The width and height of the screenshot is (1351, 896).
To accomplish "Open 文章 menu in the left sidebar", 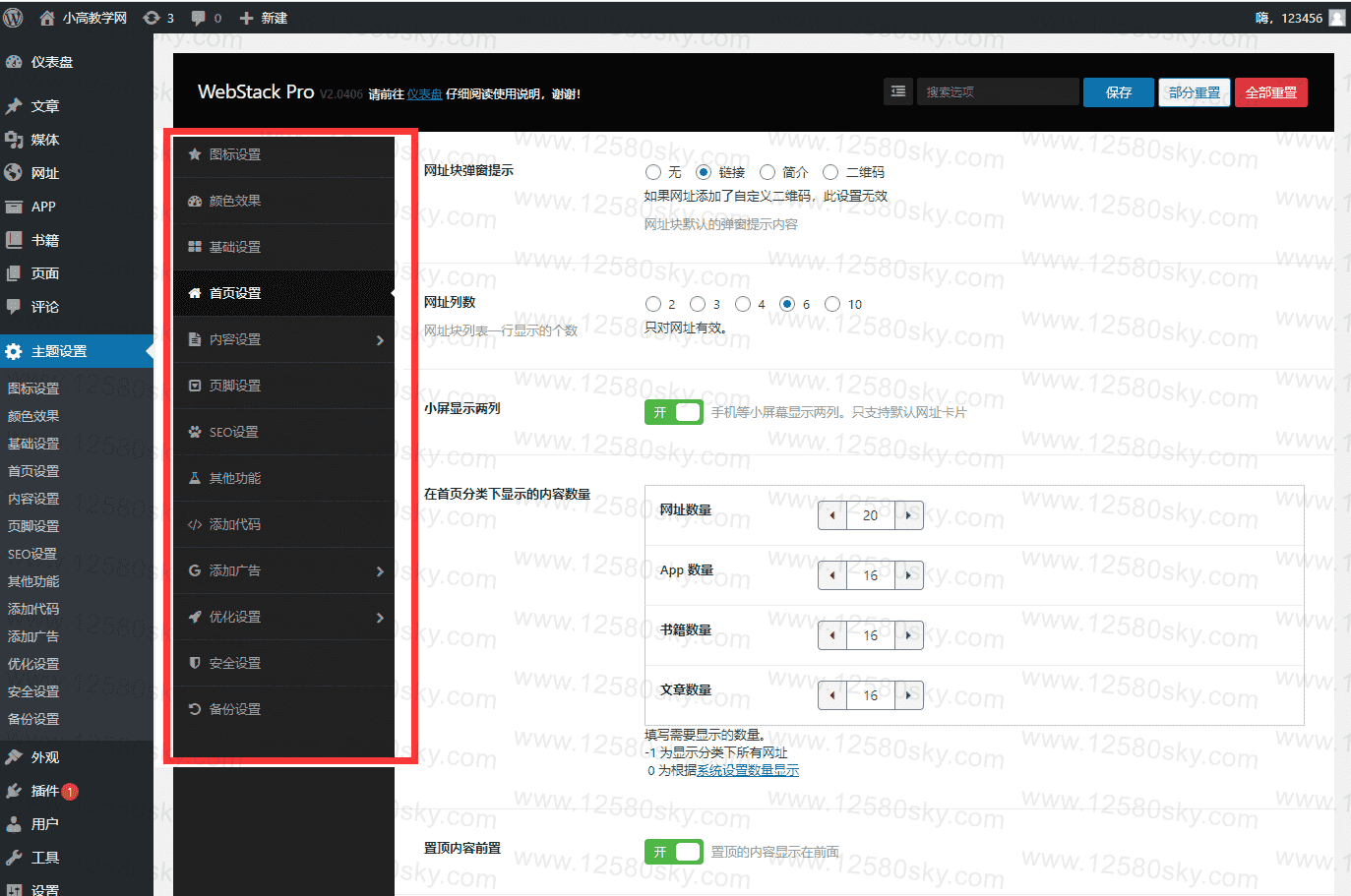I will coord(44,106).
